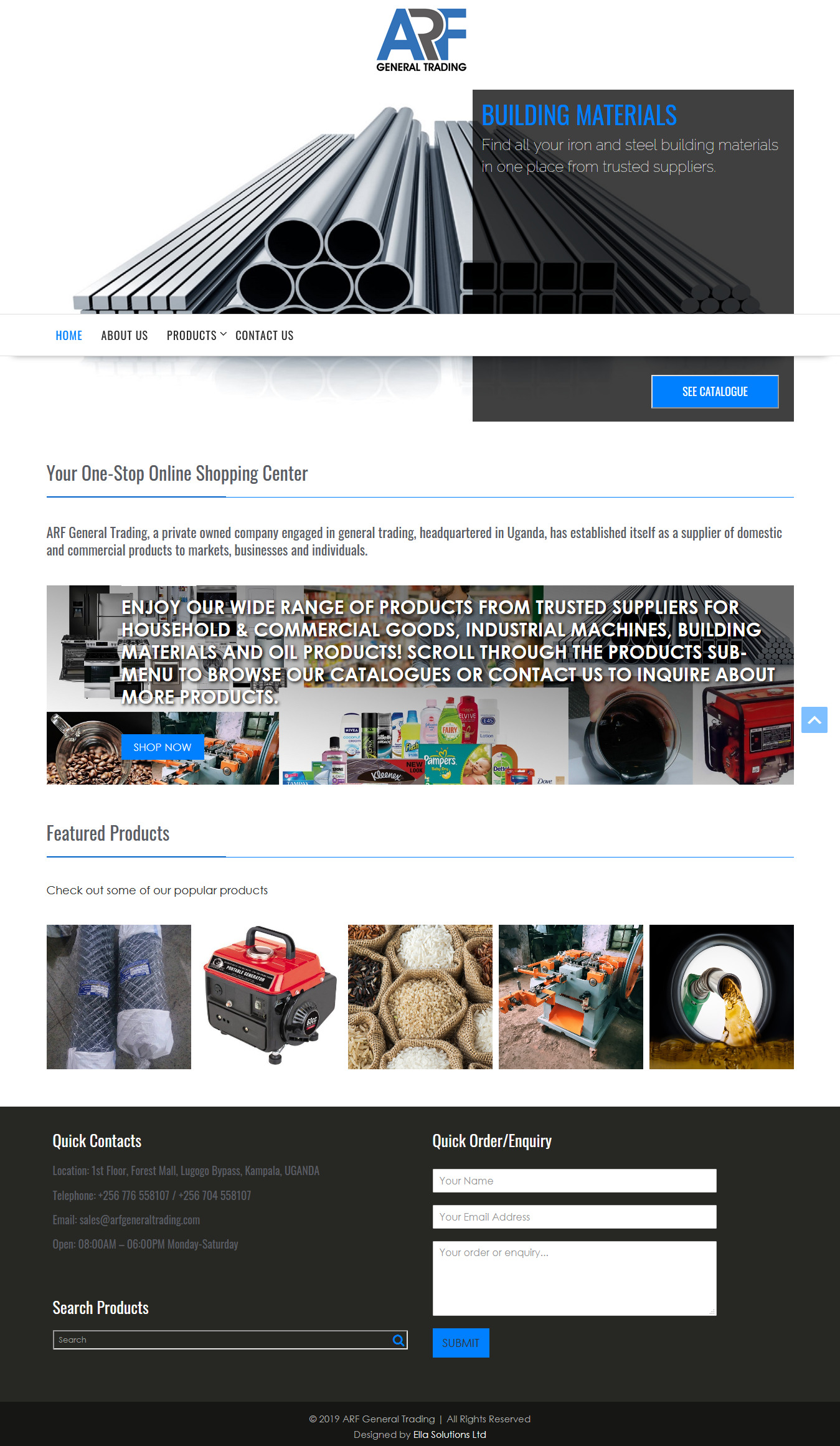Expand the Products menu chevron
The width and height of the screenshot is (840, 1446).
224,334
